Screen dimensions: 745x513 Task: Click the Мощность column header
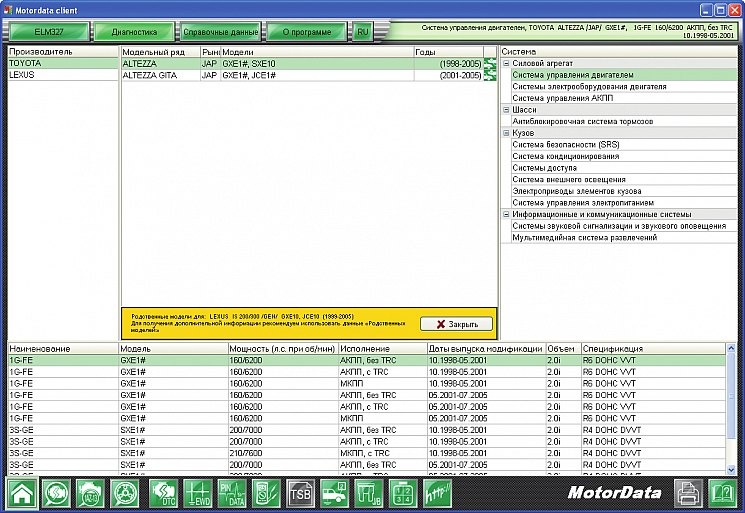[x=283, y=349]
